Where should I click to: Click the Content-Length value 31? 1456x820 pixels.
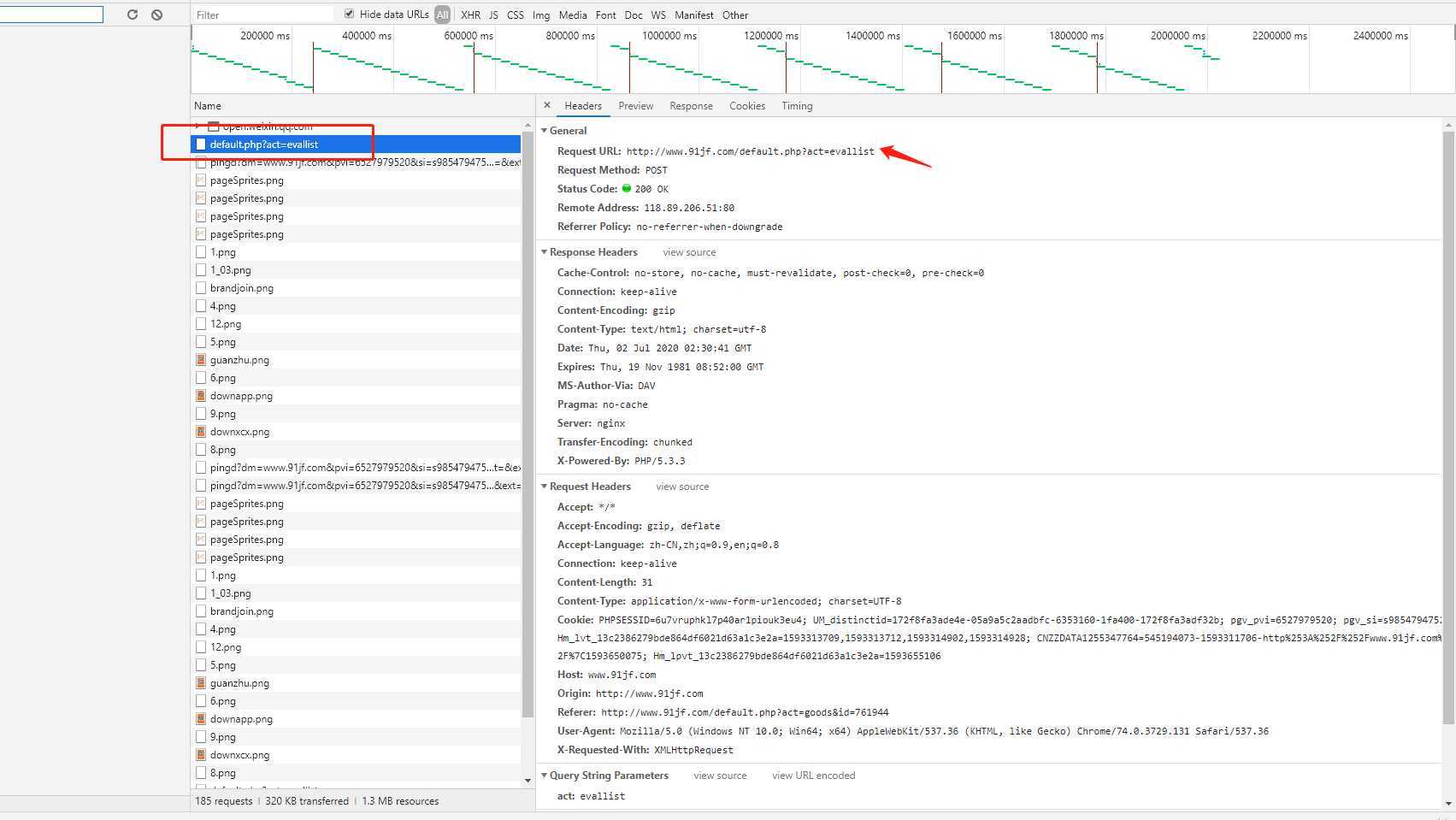click(x=647, y=582)
